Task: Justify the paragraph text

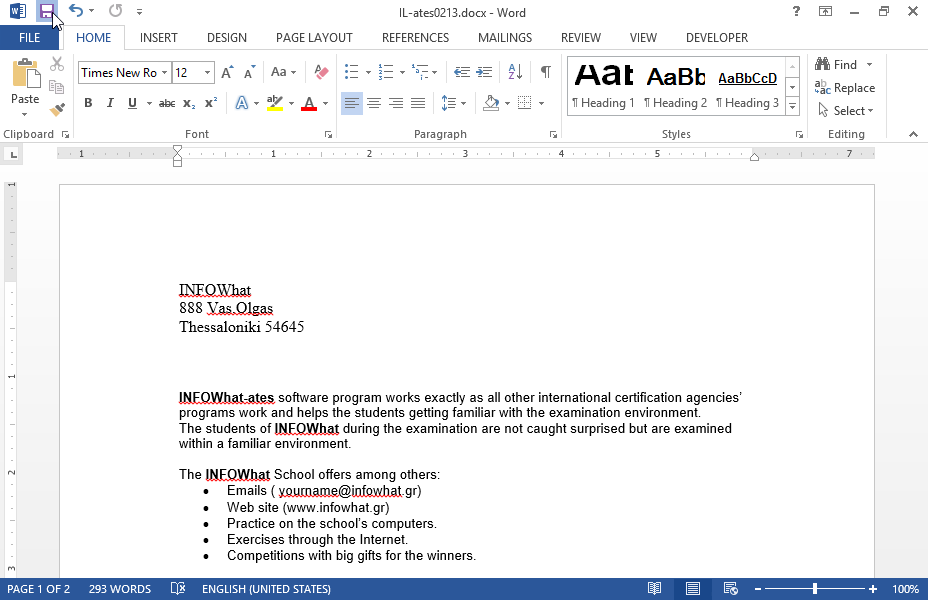Action: (x=418, y=104)
